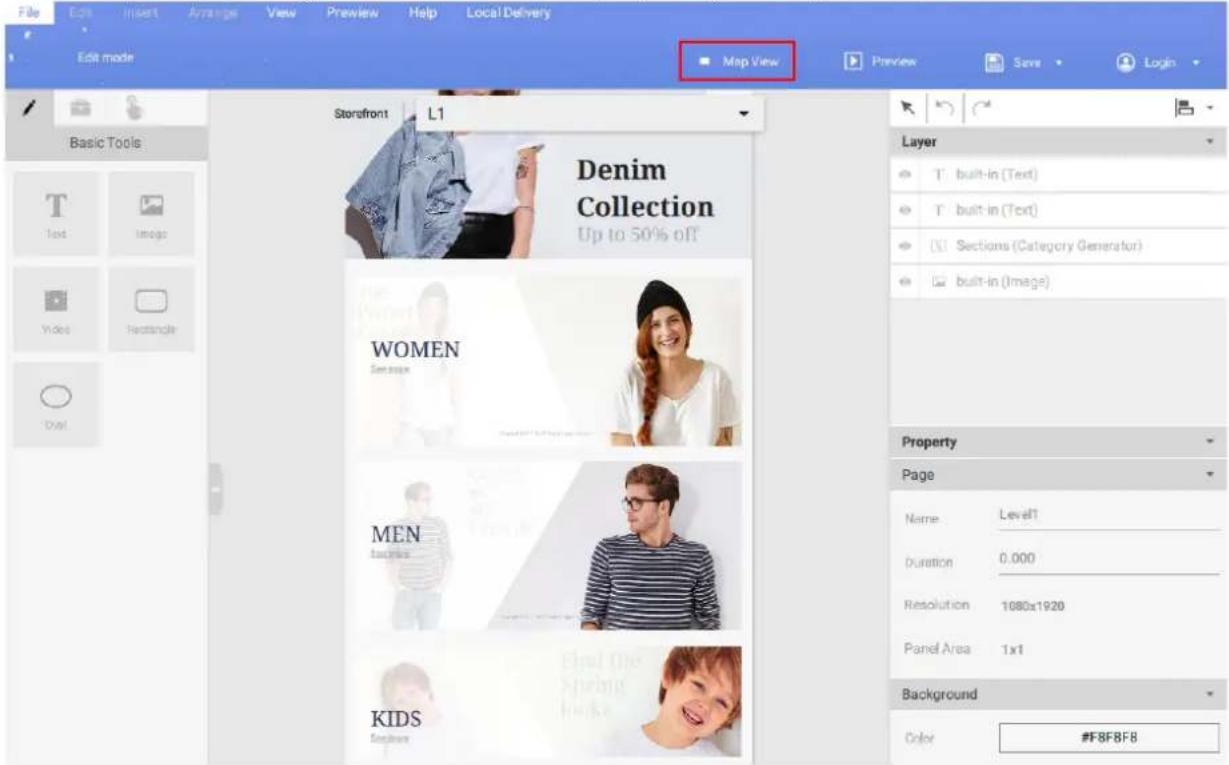Click the Map View button
The height and width of the screenshot is (765, 1229).
tap(737, 61)
